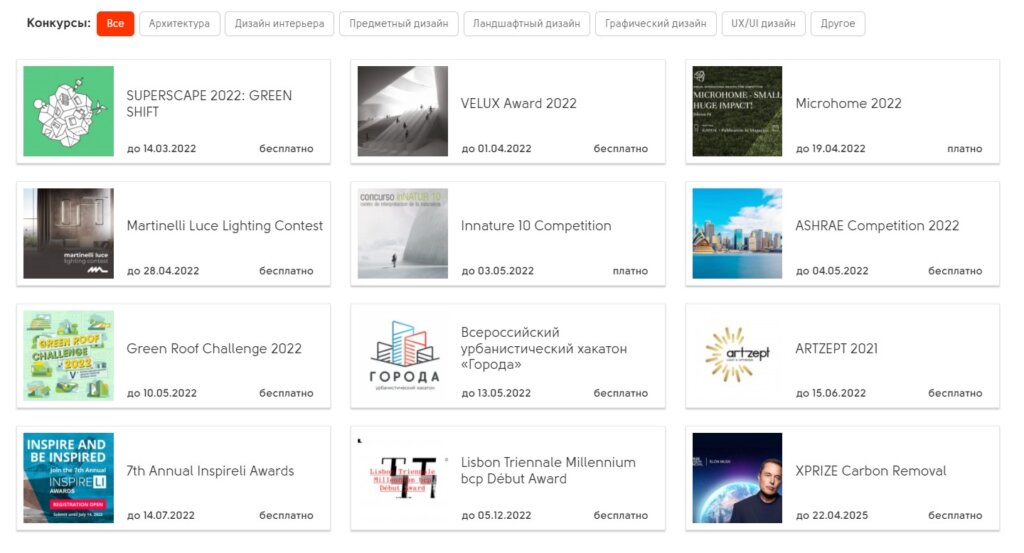Click Martinelli Luce contest thumbnail
This screenshot has width=1024, height=553.
69,233
